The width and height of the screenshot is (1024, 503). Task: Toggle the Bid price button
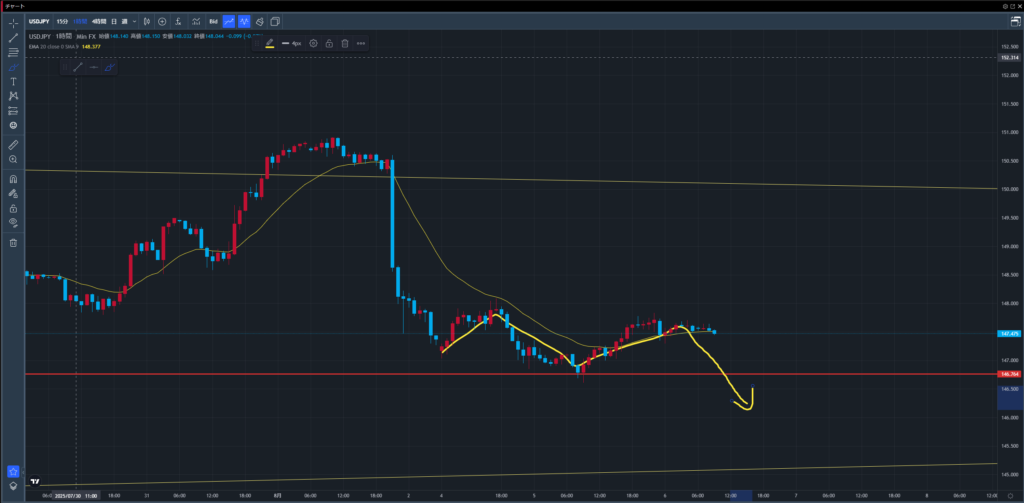click(x=213, y=22)
